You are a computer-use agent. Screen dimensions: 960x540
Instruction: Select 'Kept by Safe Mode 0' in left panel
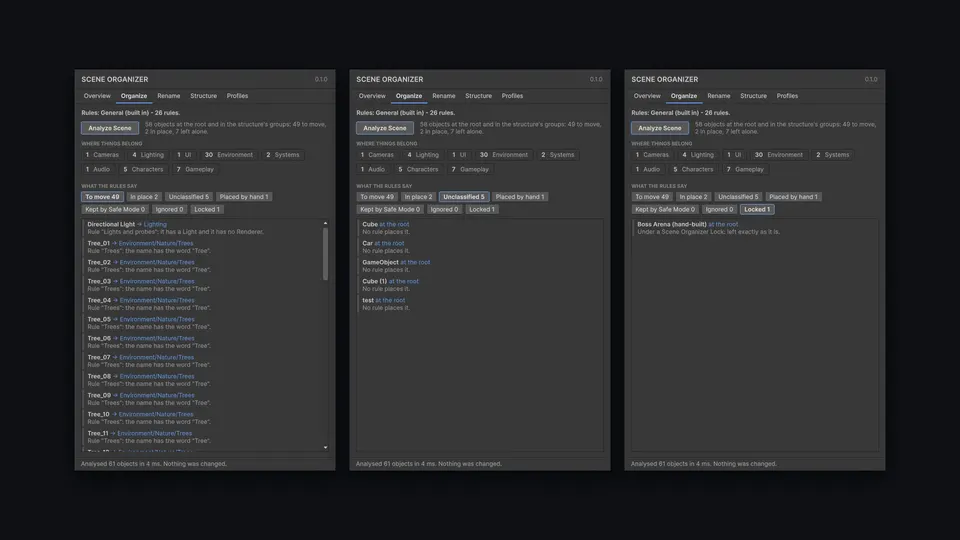[x=115, y=209]
